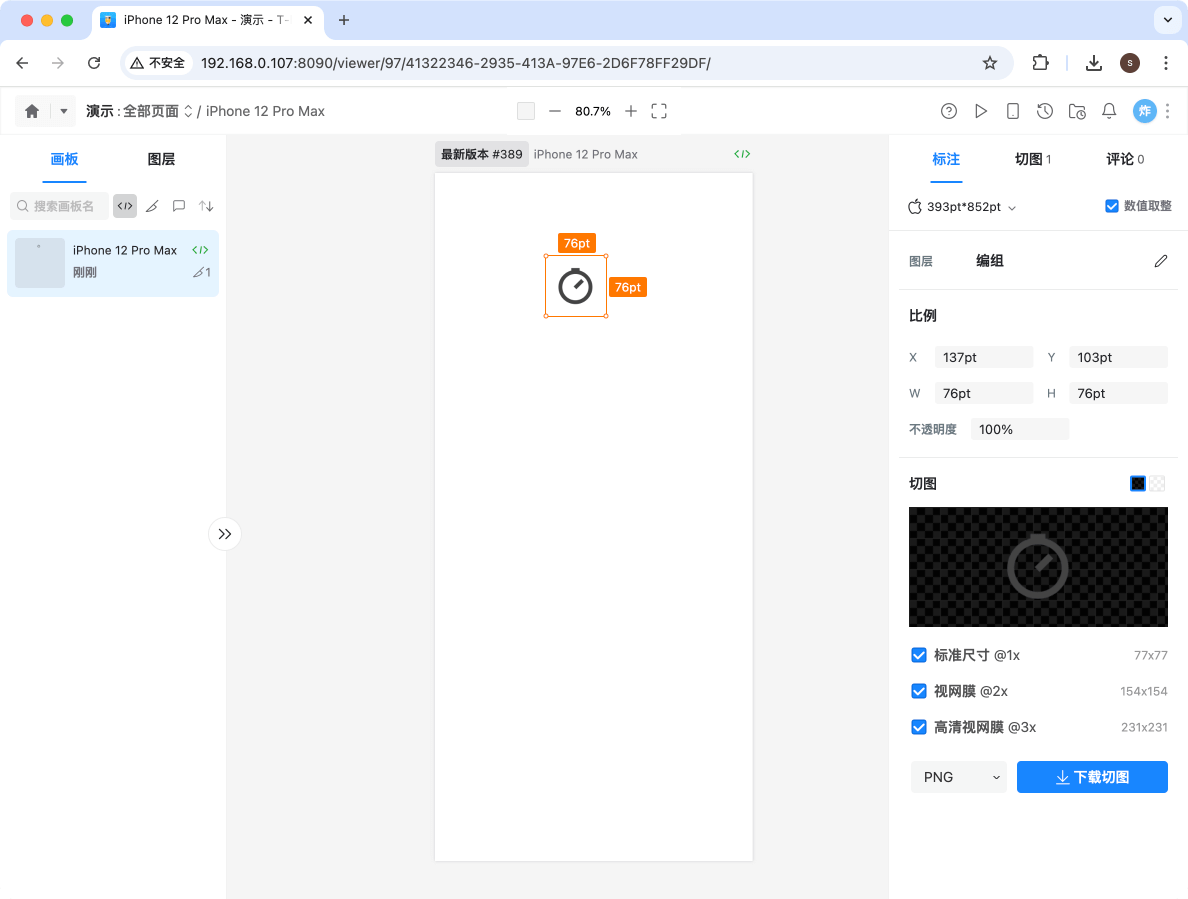1188x899 pixels.
Task: Open the project folder icon
Action: (x=1077, y=111)
